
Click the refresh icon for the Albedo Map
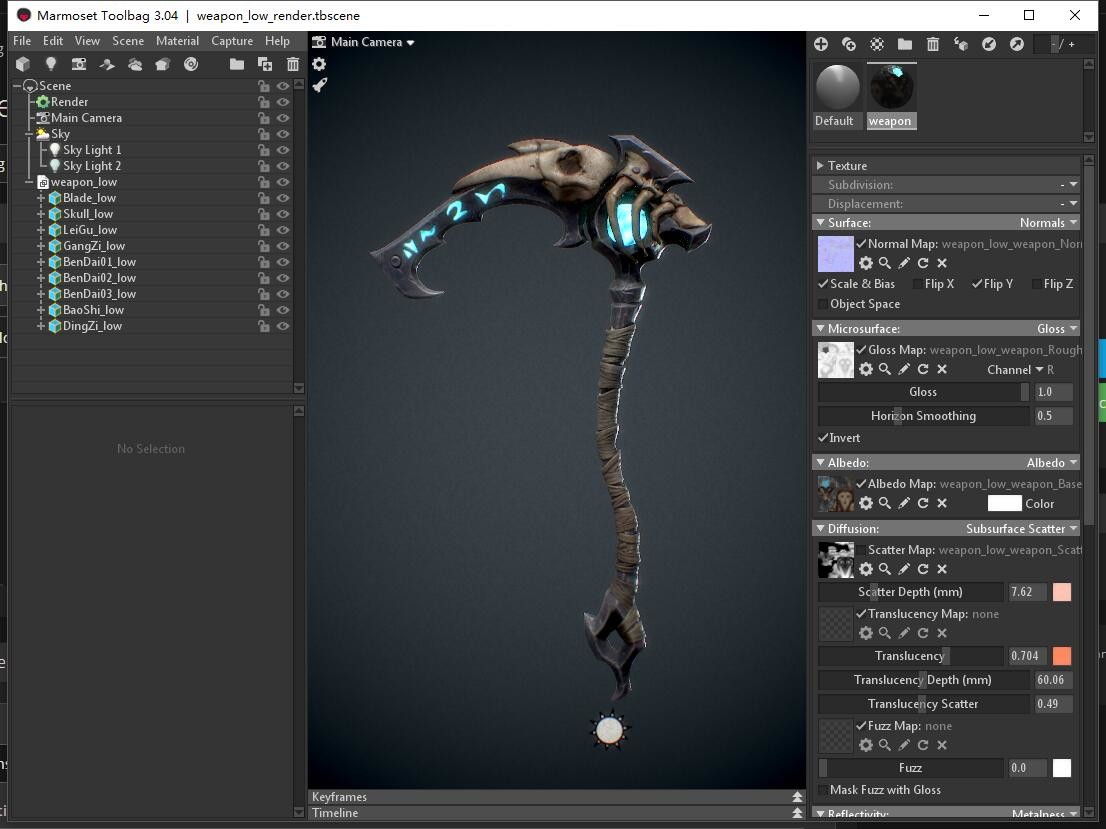923,503
